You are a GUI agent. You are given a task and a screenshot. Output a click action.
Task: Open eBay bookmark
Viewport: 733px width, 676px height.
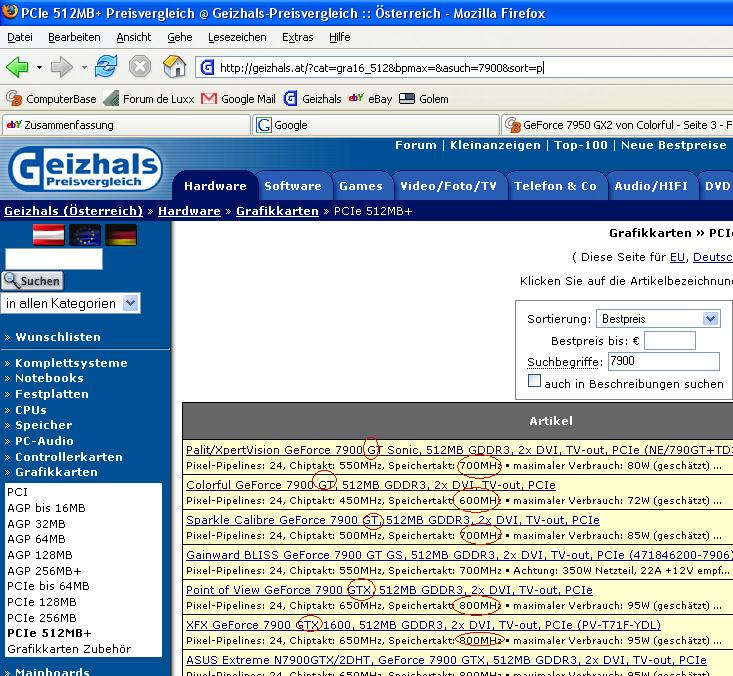371,99
